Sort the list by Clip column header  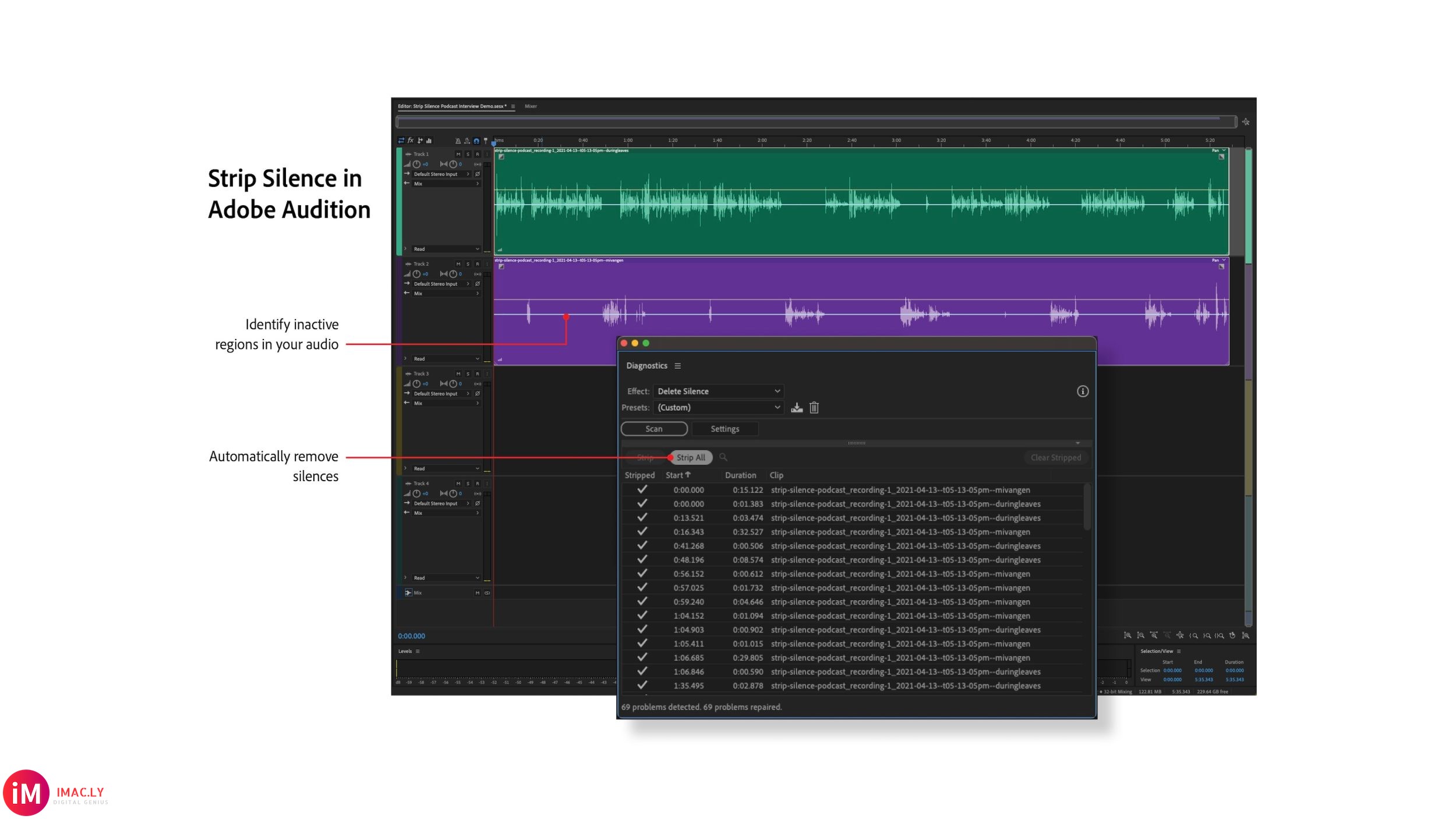[x=776, y=475]
